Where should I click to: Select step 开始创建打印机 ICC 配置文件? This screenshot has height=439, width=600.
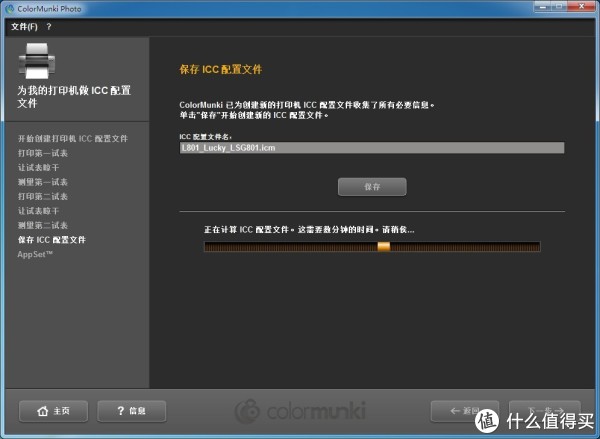coord(73,139)
